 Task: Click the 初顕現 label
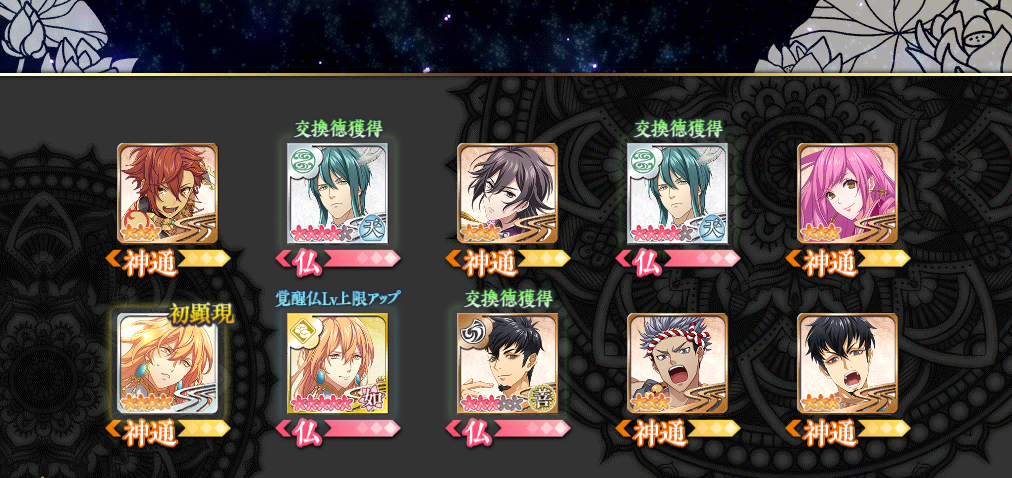(x=201, y=314)
